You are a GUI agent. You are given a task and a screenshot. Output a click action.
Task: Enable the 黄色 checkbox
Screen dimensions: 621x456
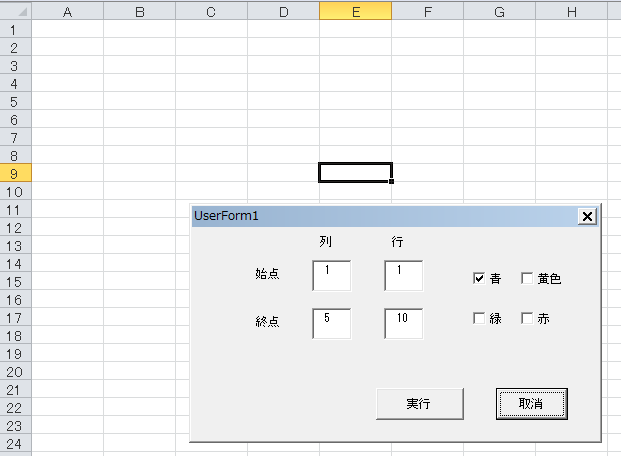click(x=527, y=279)
